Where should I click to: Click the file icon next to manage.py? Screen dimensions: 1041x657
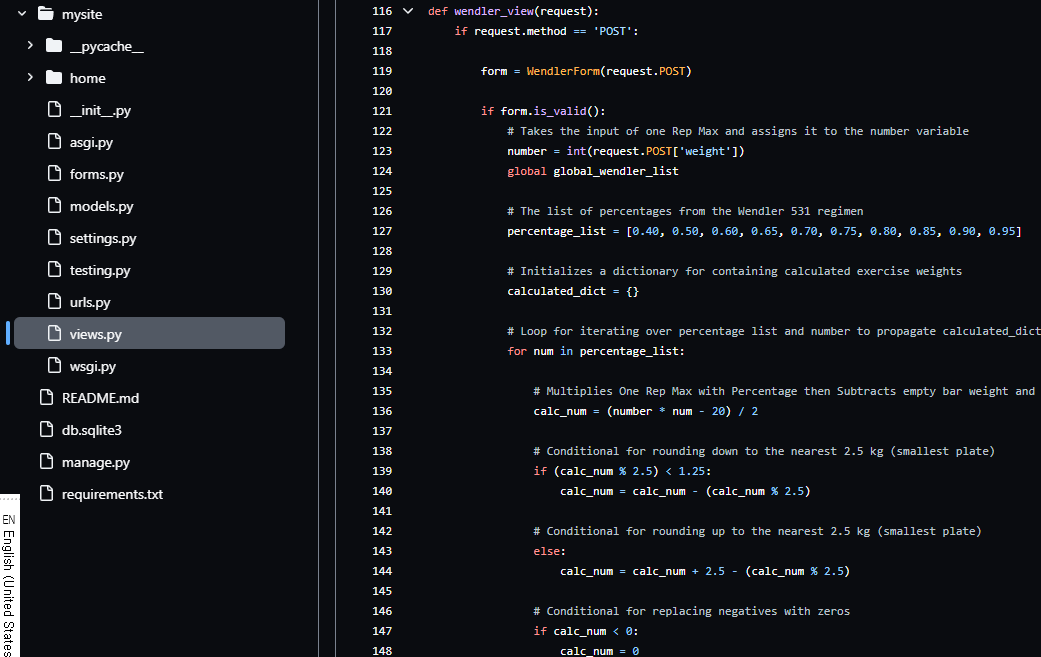(45, 462)
